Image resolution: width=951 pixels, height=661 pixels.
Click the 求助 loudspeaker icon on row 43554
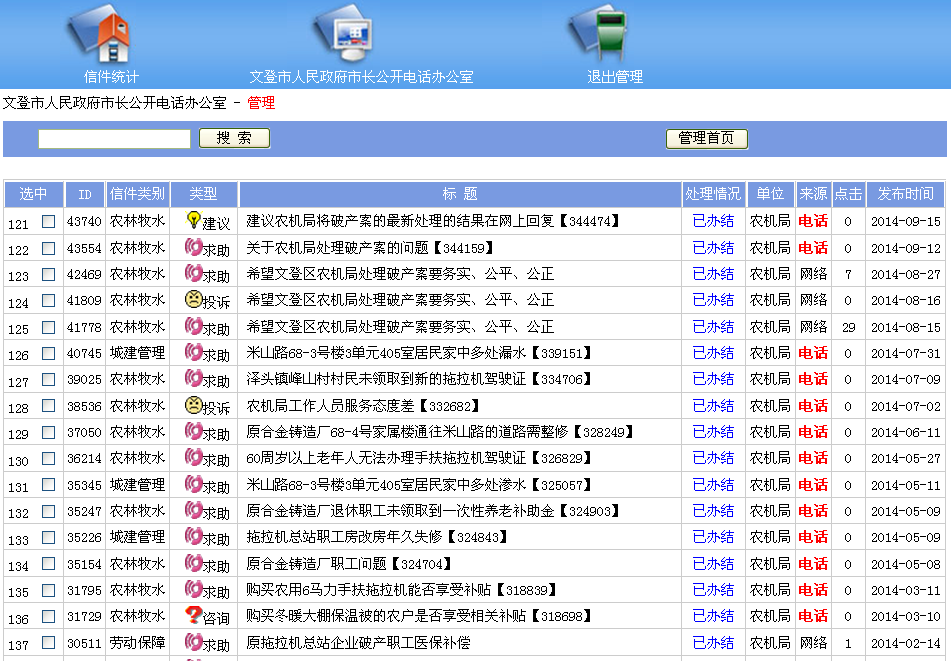[192, 247]
